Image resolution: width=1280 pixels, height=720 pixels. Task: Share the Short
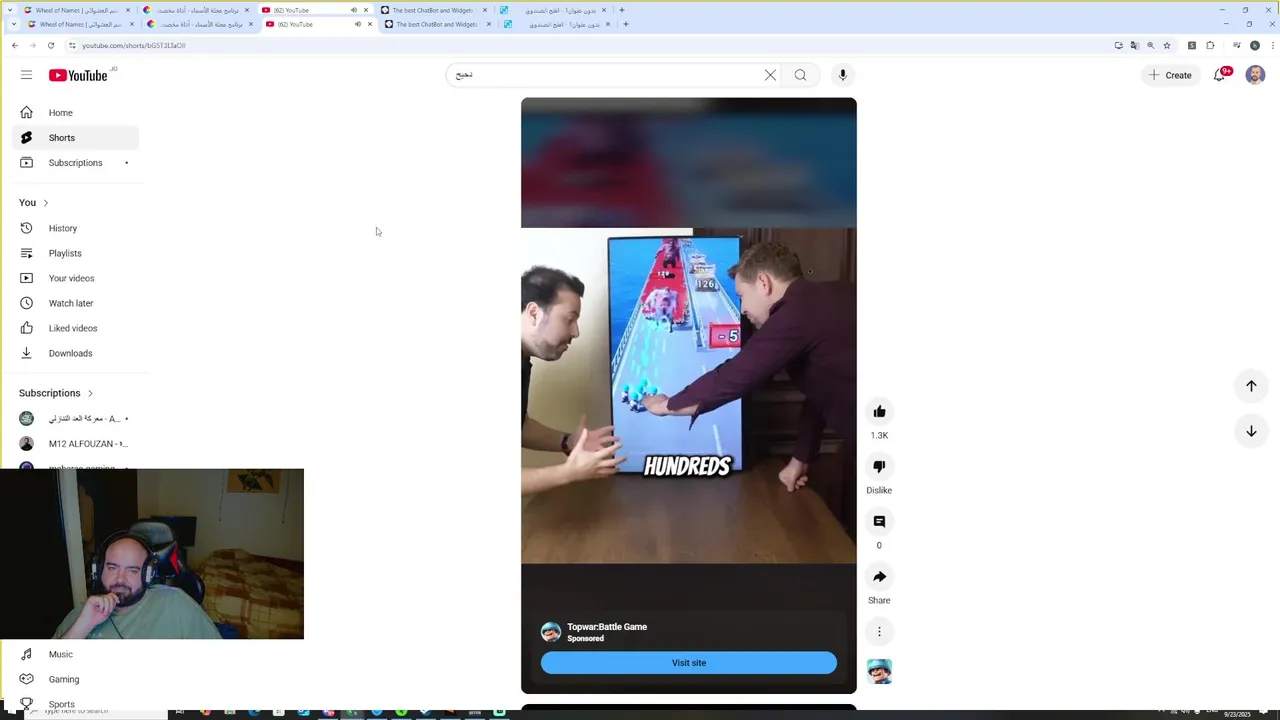(879, 577)
